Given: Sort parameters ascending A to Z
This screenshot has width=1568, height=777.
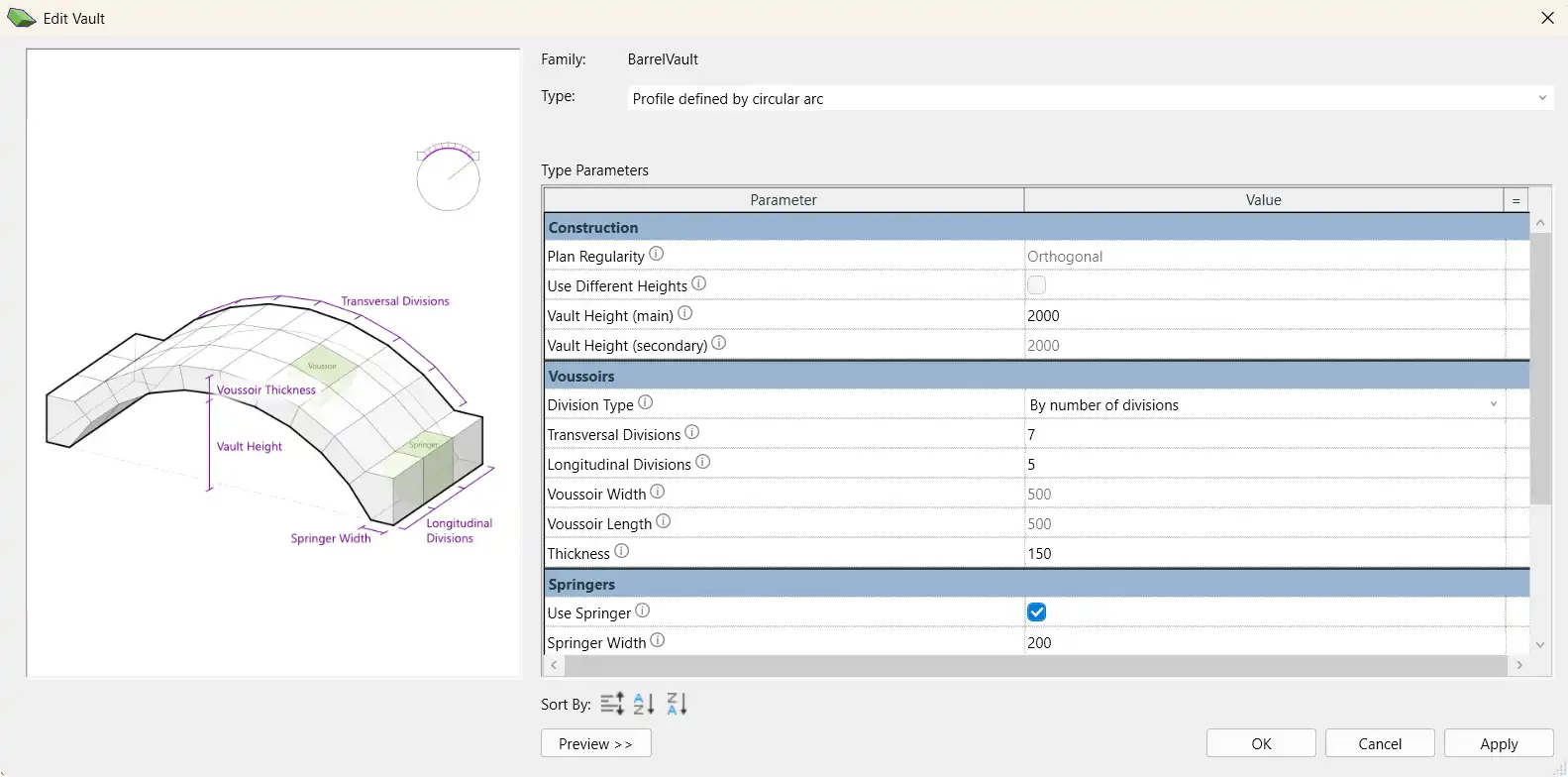Looking at the screenshot, I should [x=644, y=704].
